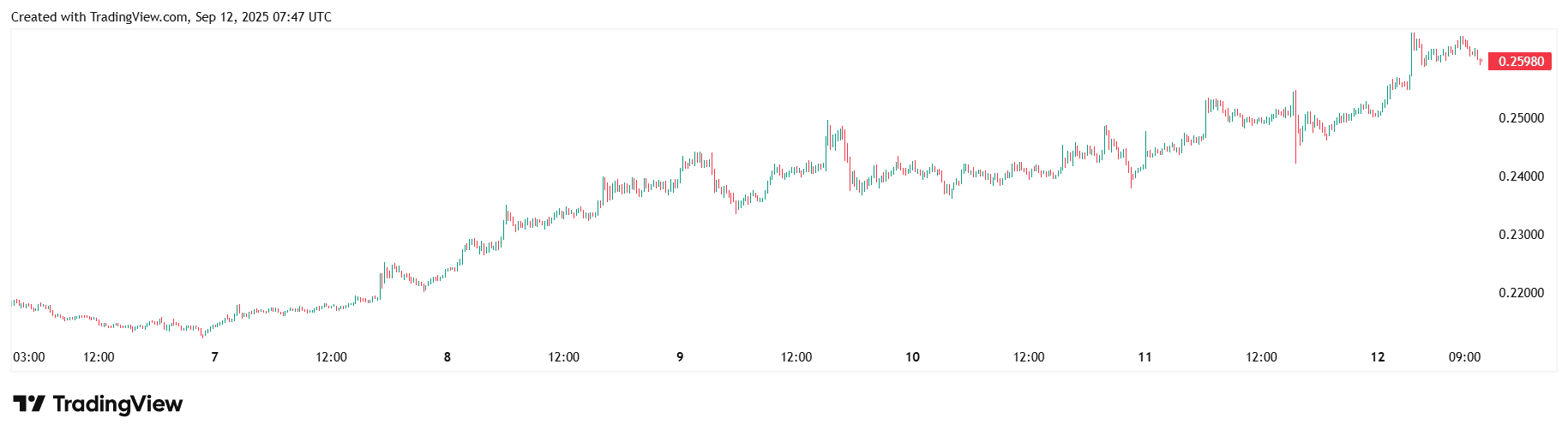Click the date 7 time axis marker
Image resolution: width=1568 pixels, height=436 pixels.
[x=214, y=357]
